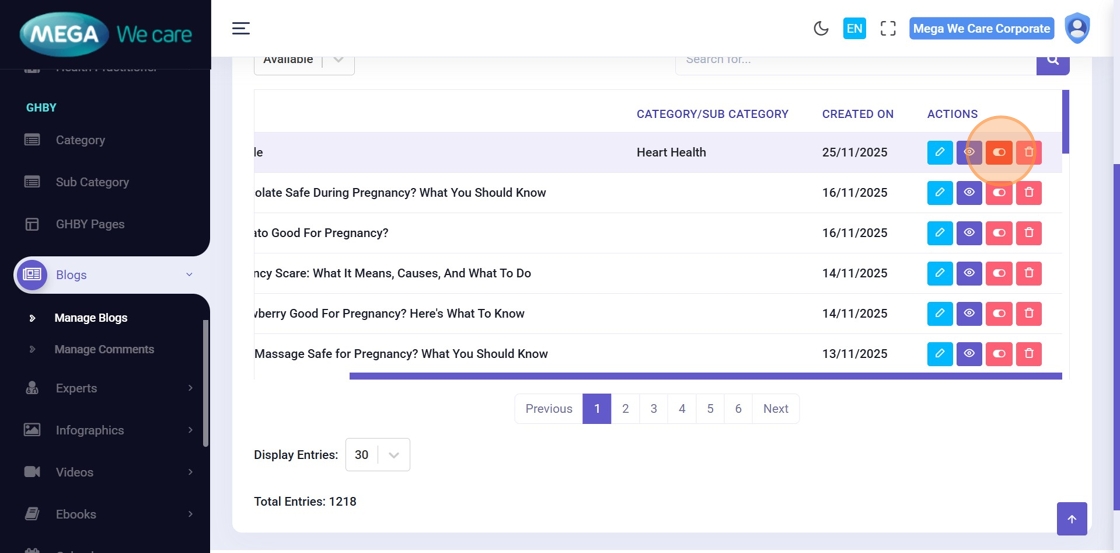Switch to dark mode moon icon
This screenshot has height=553, width=1120.
[x=821, y=29]
